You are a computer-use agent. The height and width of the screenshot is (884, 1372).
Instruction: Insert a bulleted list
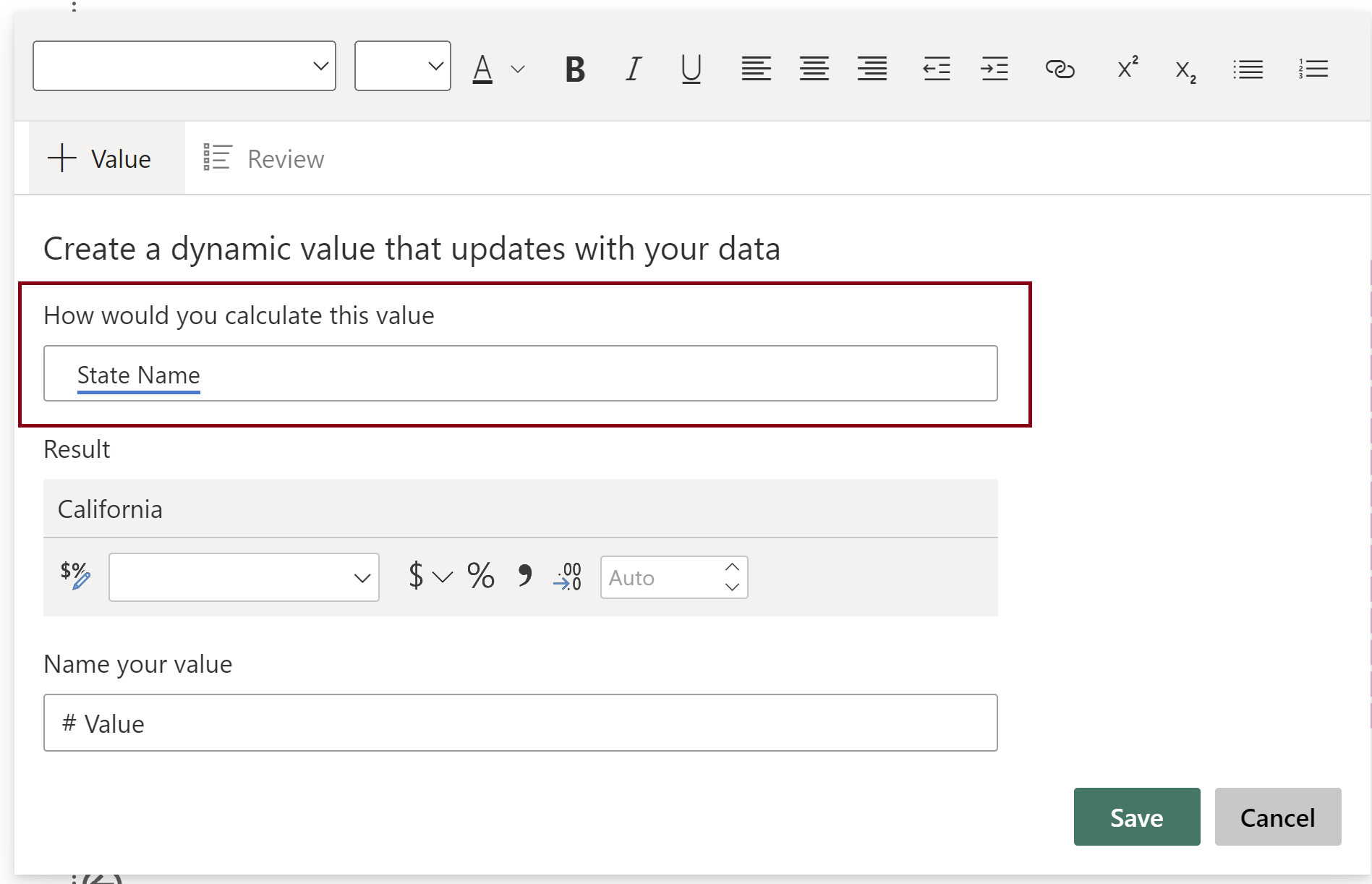1248,69
